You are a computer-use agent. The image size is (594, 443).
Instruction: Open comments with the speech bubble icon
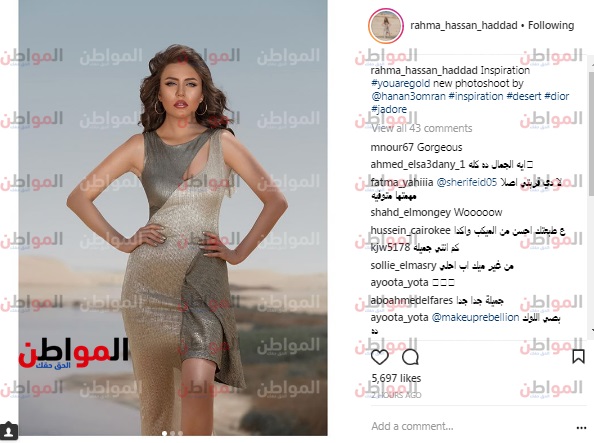[410, 357]
